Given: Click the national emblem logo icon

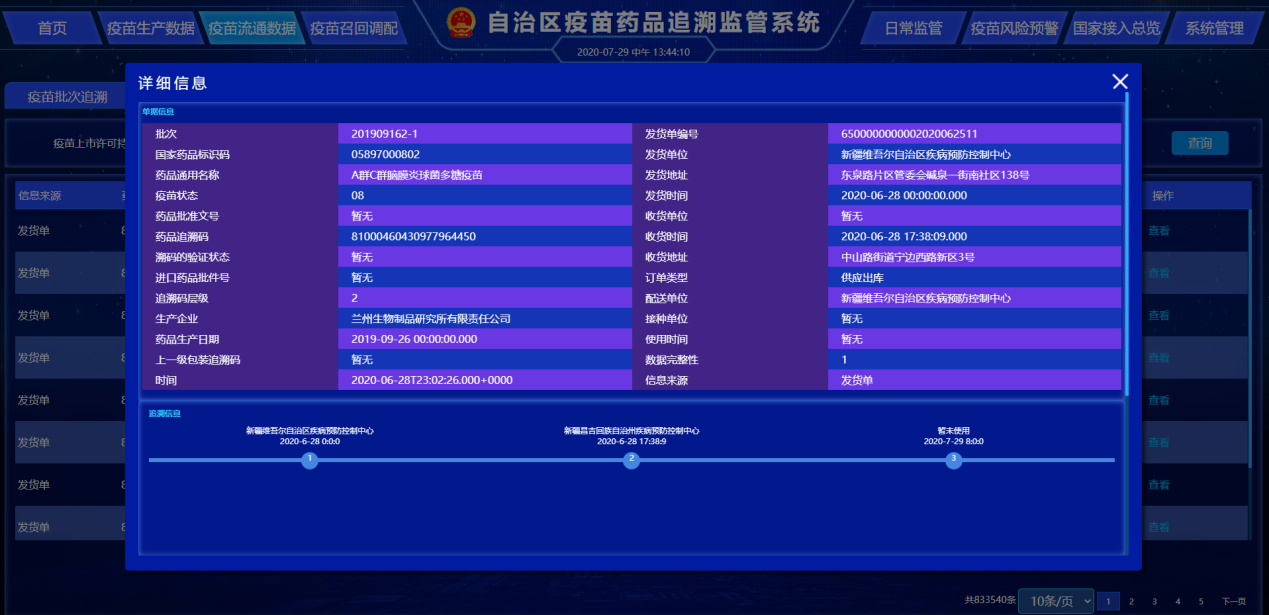Looking at the screenshot, I should tap(461, 23).
